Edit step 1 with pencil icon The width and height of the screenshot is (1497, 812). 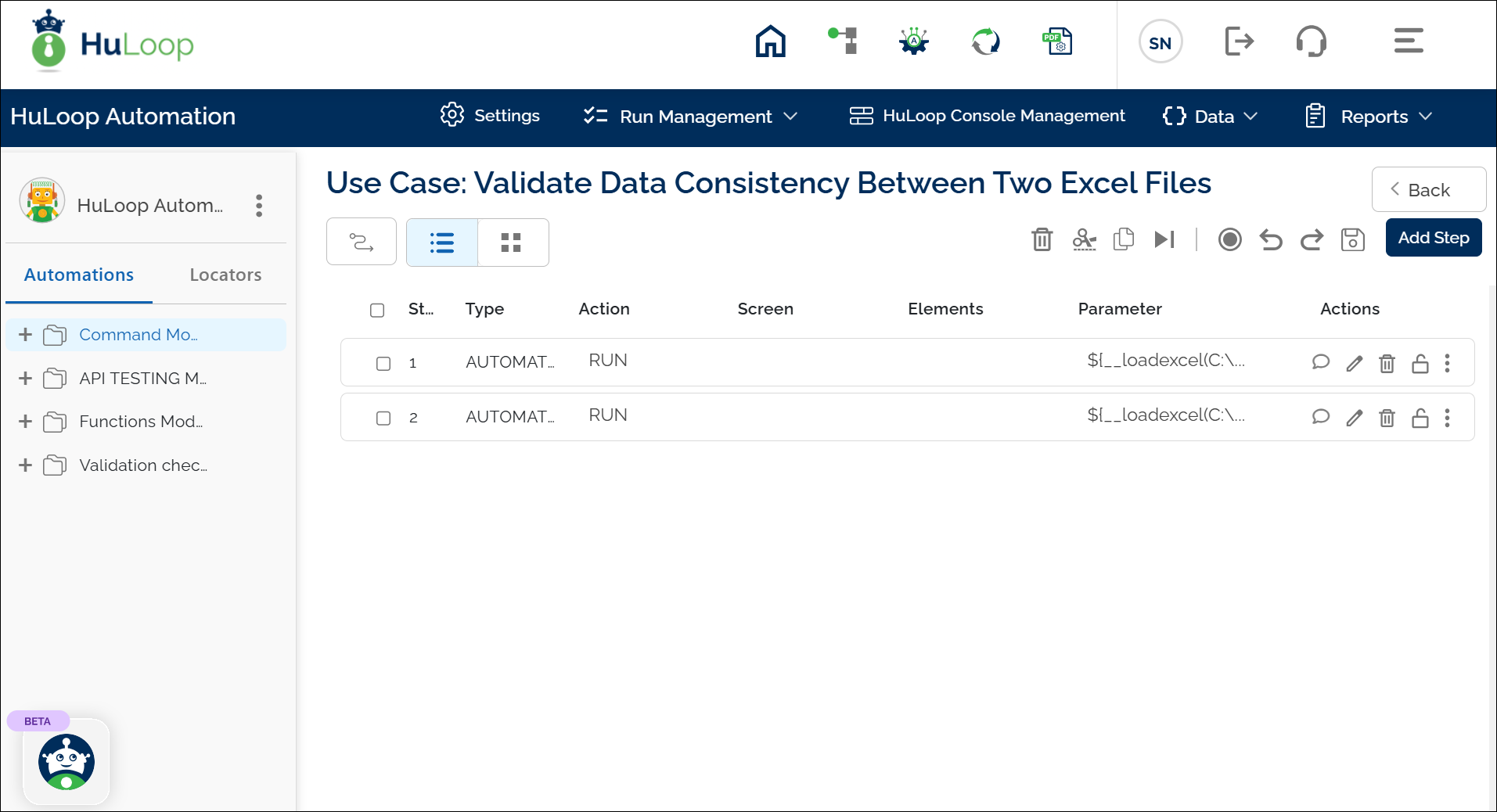click(1354, 363)
